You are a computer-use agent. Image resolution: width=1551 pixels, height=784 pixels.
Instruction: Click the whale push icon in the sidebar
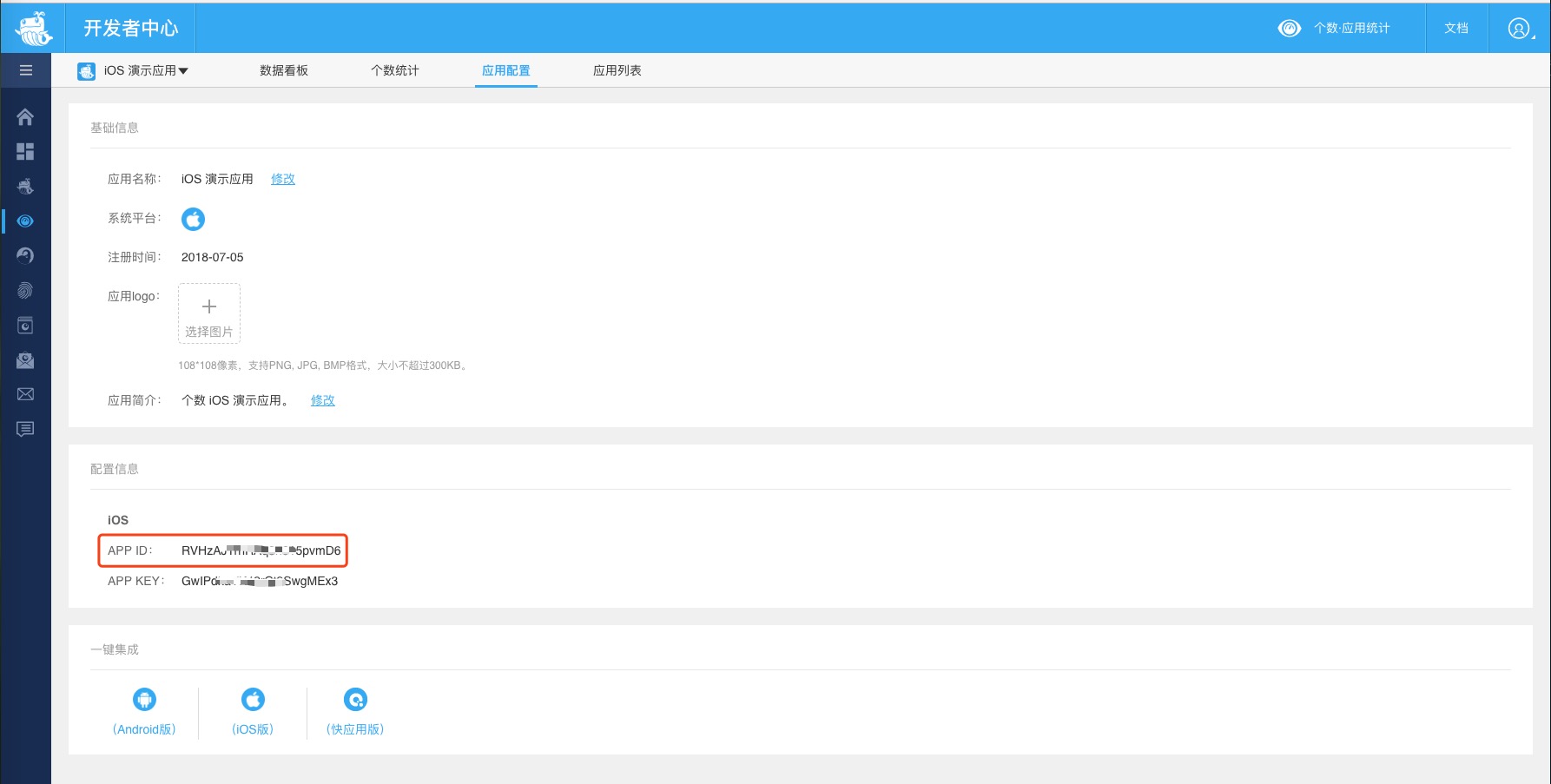pyautogui.click(x=25, y=186)
